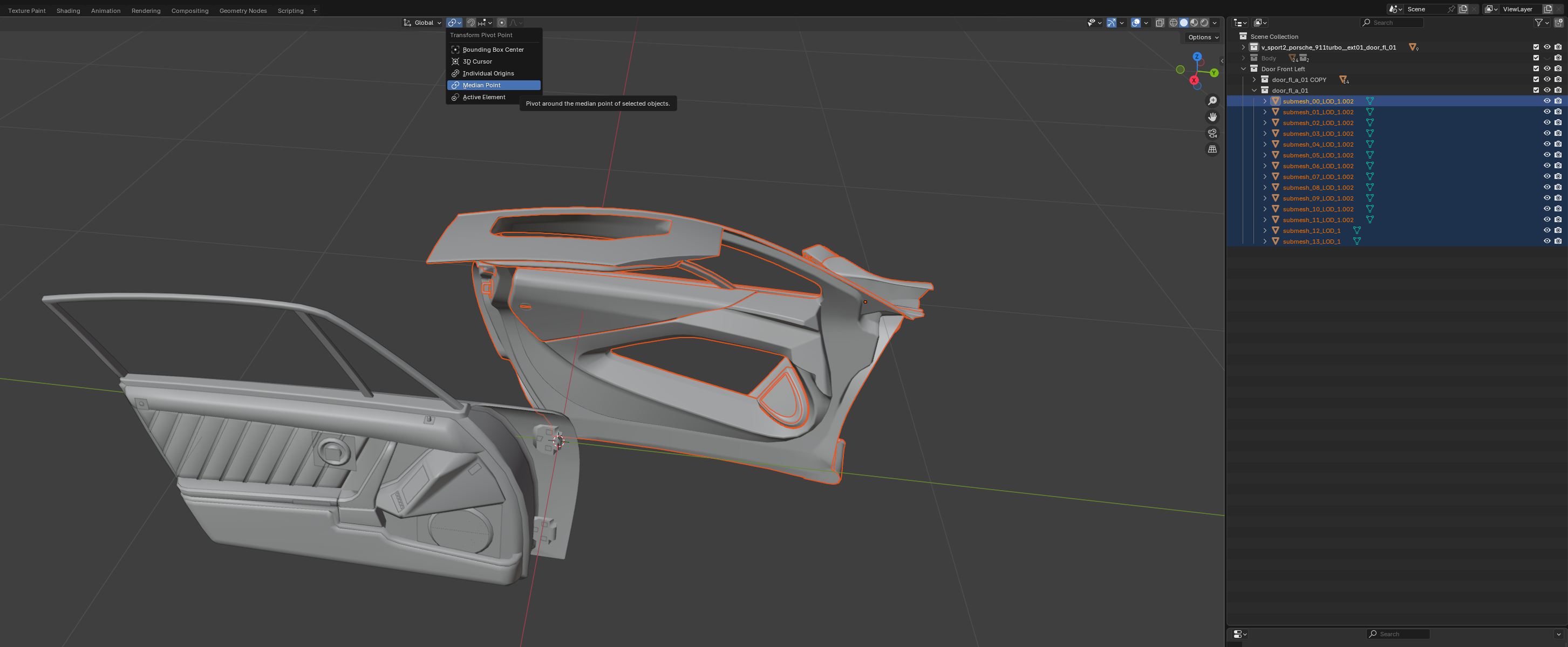Open the Geometry Nodes workspace tab
This screenshot has height=647, width=1568.
243,10
